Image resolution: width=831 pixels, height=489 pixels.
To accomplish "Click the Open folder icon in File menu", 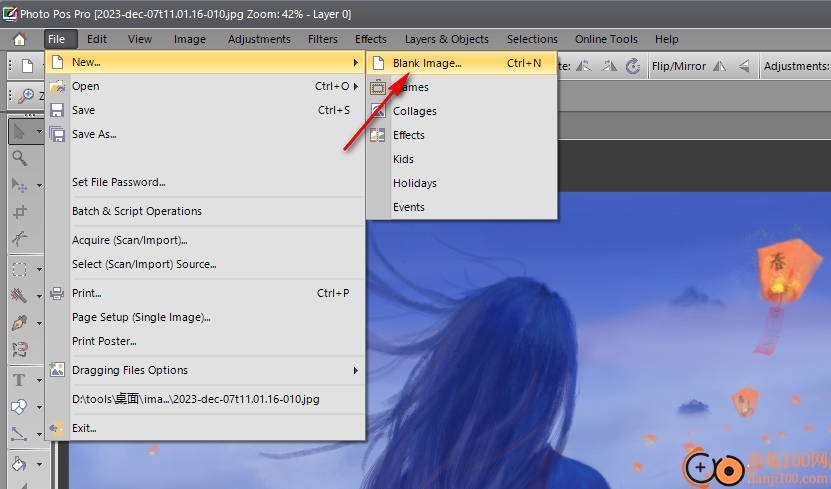I will [57, 86].
